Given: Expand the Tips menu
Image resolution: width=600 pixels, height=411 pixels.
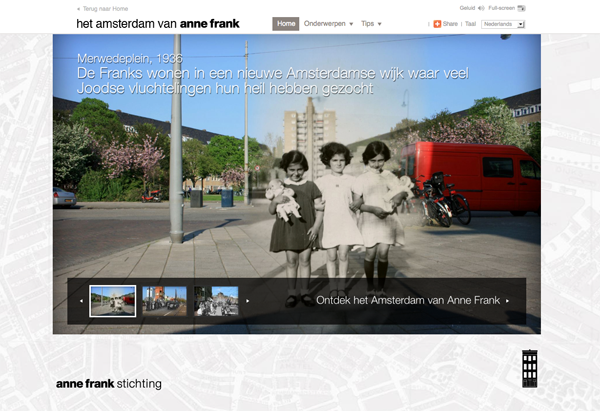Looking at the screenshot, I should [371, 24].
